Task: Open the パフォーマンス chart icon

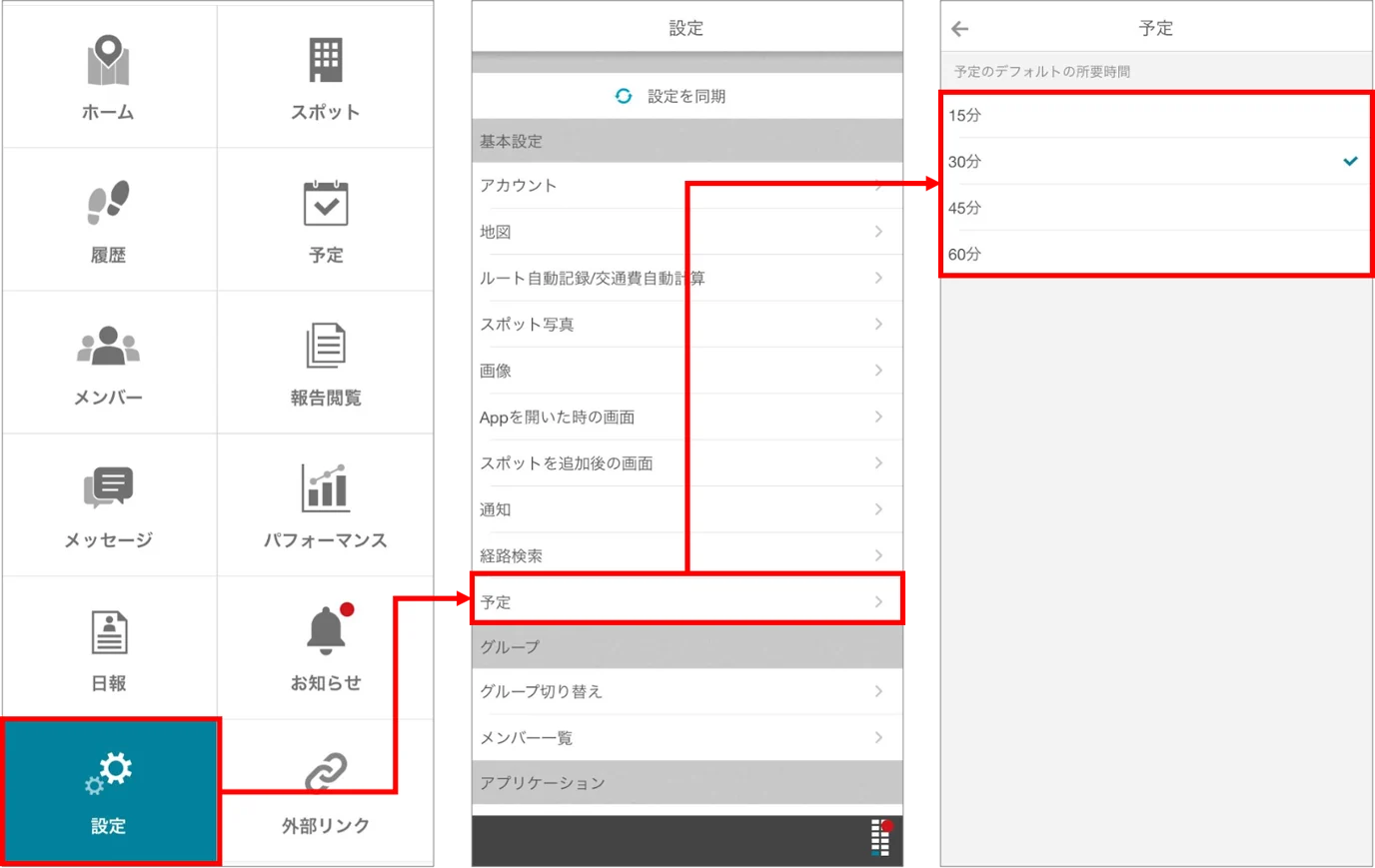Action: point(325,487)
